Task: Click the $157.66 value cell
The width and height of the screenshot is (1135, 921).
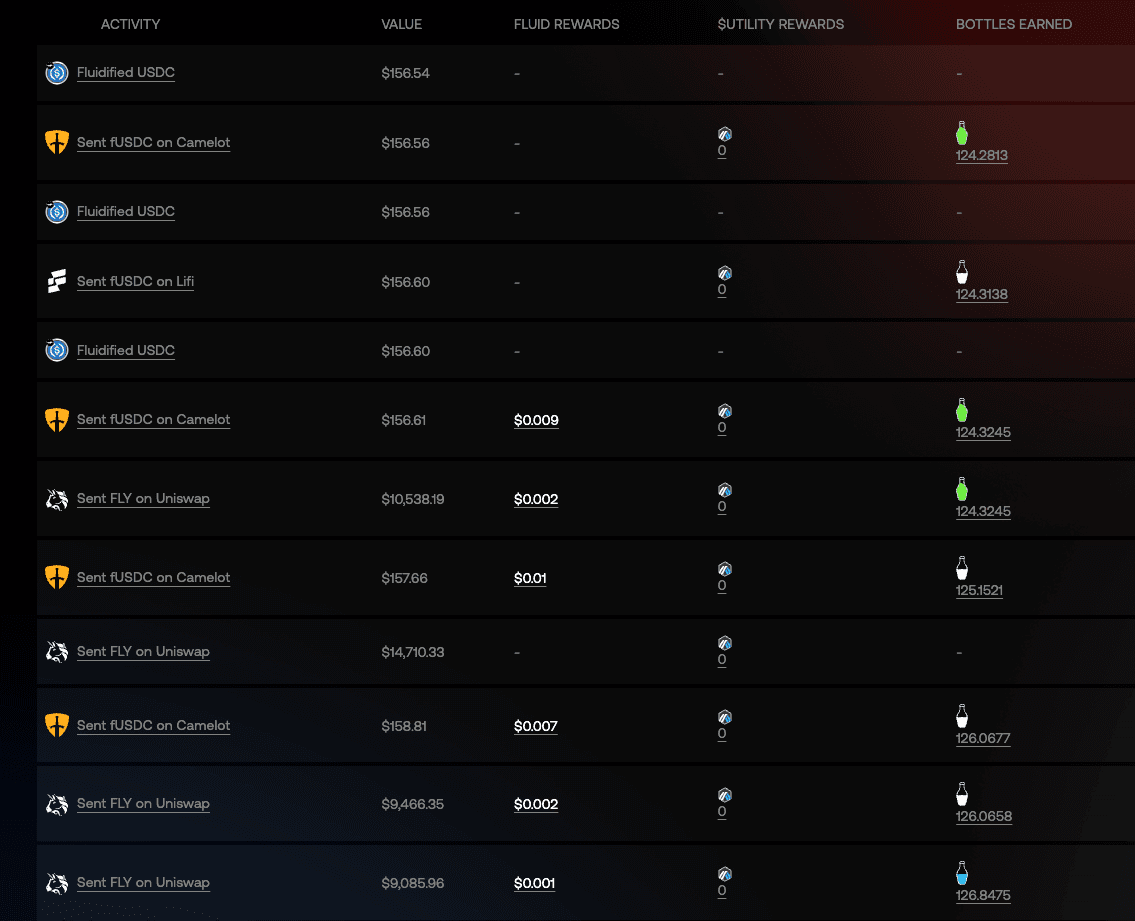Action: pyautogui.click(x=405, y=579)
